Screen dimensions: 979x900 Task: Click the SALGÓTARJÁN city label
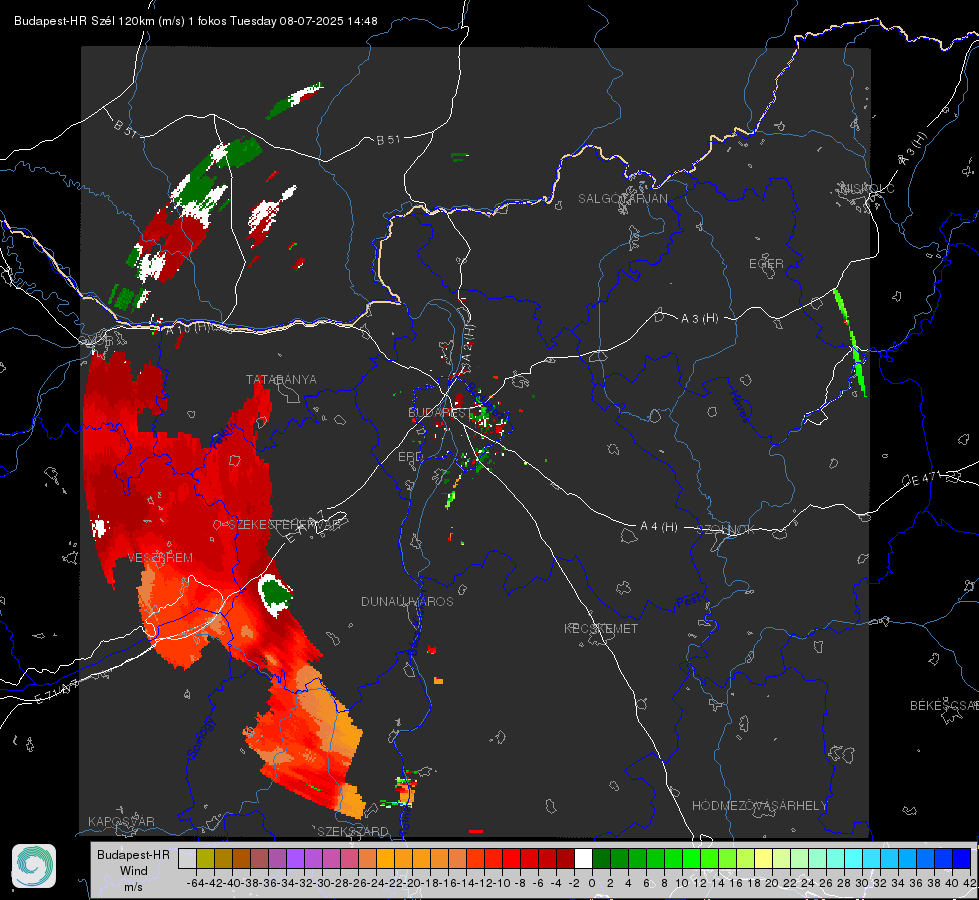click(622, 199)
